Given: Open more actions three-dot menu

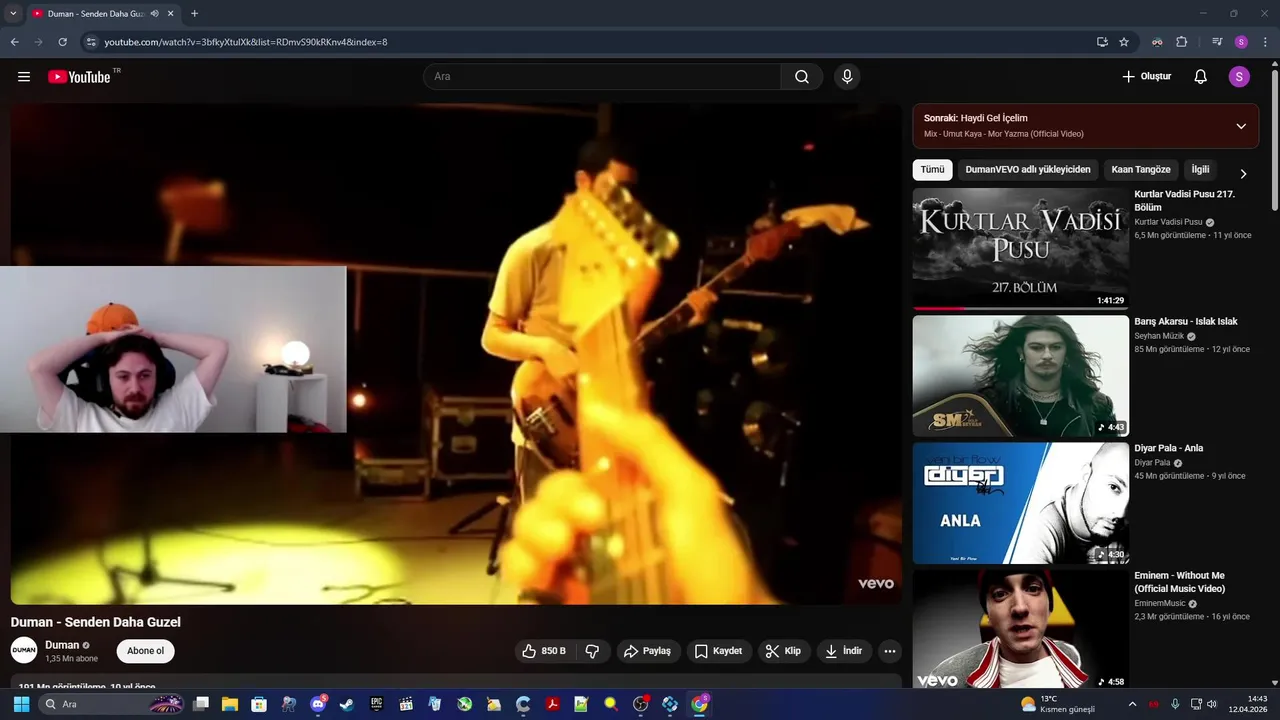Looking at the screenshot, I should 890,651.
